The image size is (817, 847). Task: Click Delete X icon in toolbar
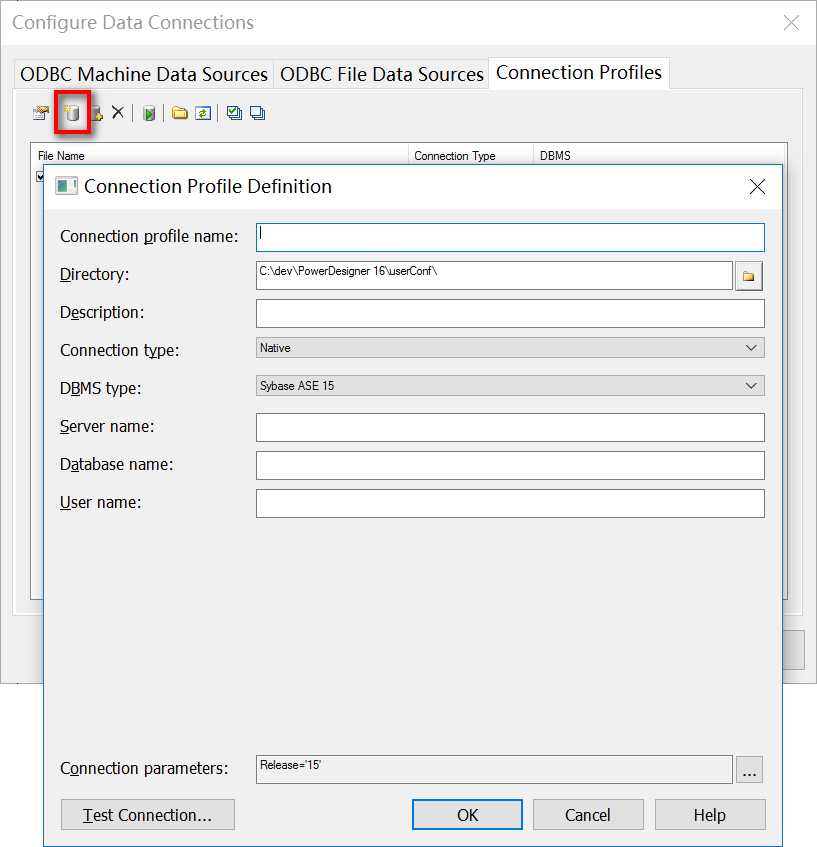pyautogui.click(x=118, y=112)
